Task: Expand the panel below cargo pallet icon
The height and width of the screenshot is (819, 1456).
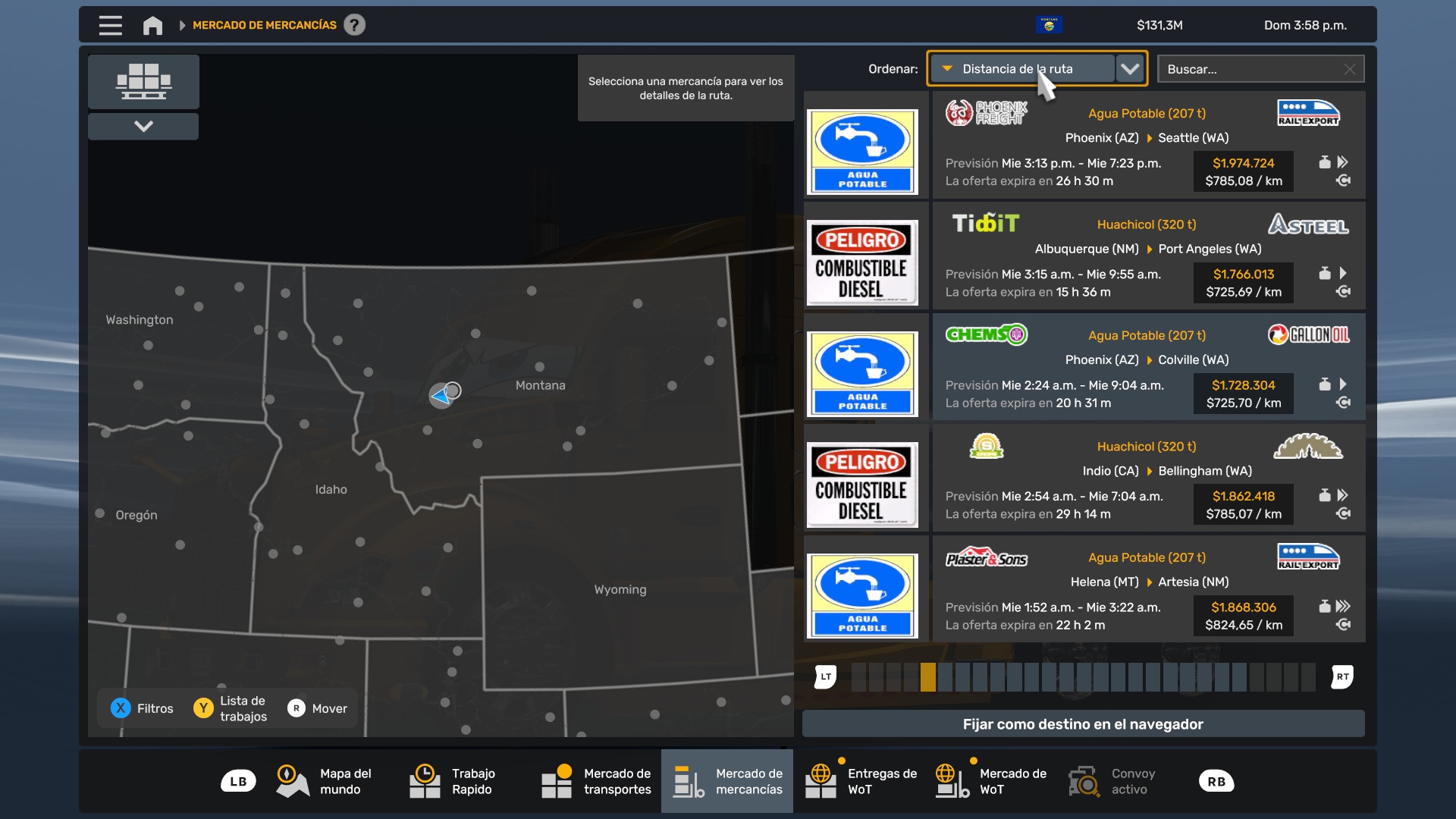Action: 143,126
